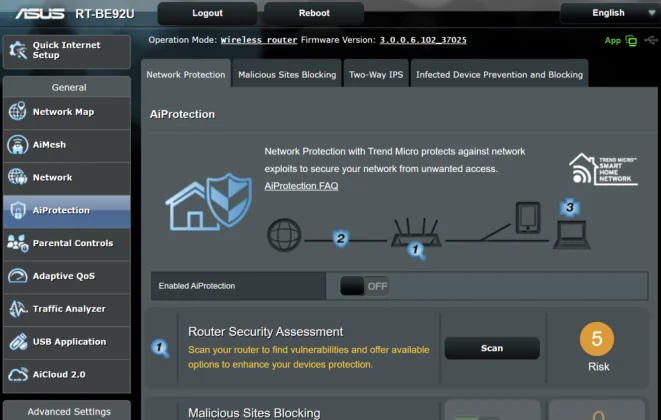
Task: Click the house and shield AiProtection graphic
Action: 209,202
